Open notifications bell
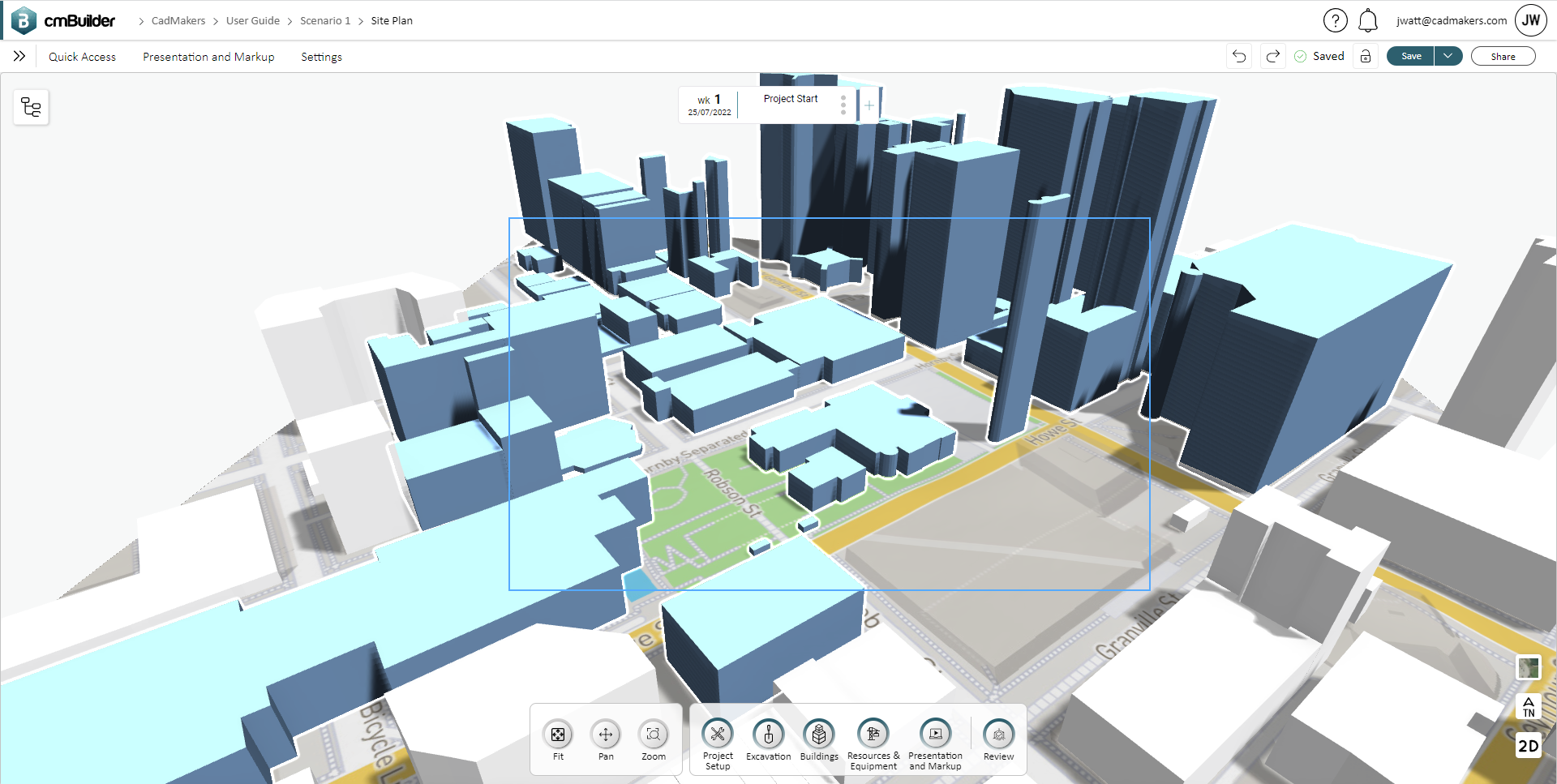 [1368, 20]
